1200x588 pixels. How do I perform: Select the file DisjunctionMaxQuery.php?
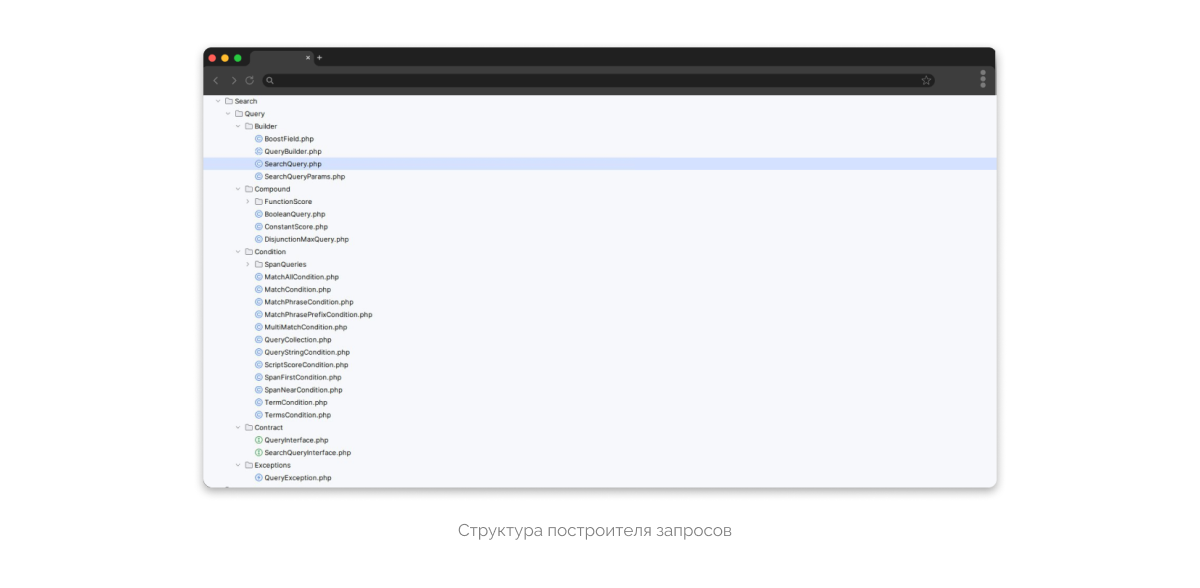point(307,239)
